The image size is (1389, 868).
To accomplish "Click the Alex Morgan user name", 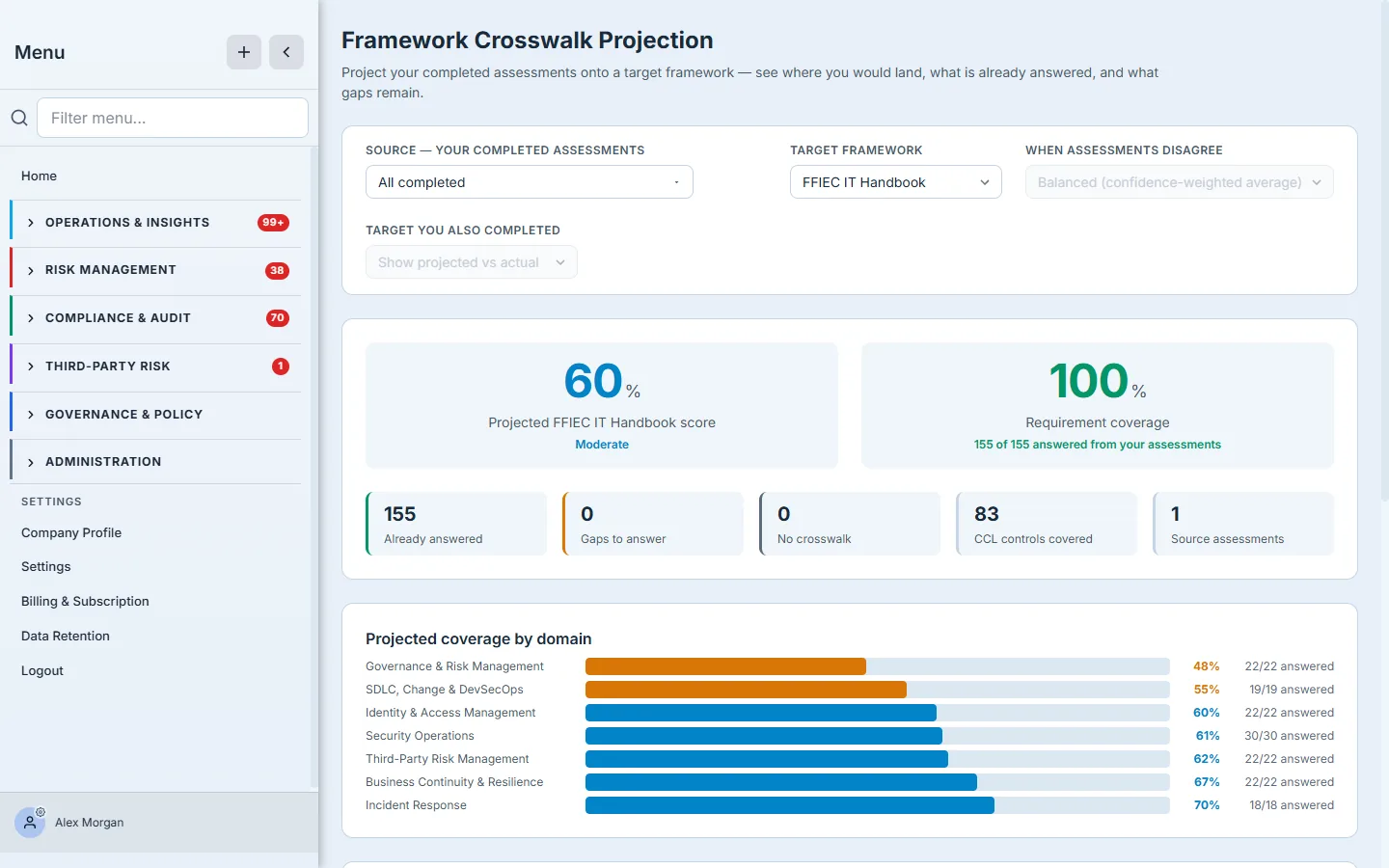I will [x=90, y=823].
